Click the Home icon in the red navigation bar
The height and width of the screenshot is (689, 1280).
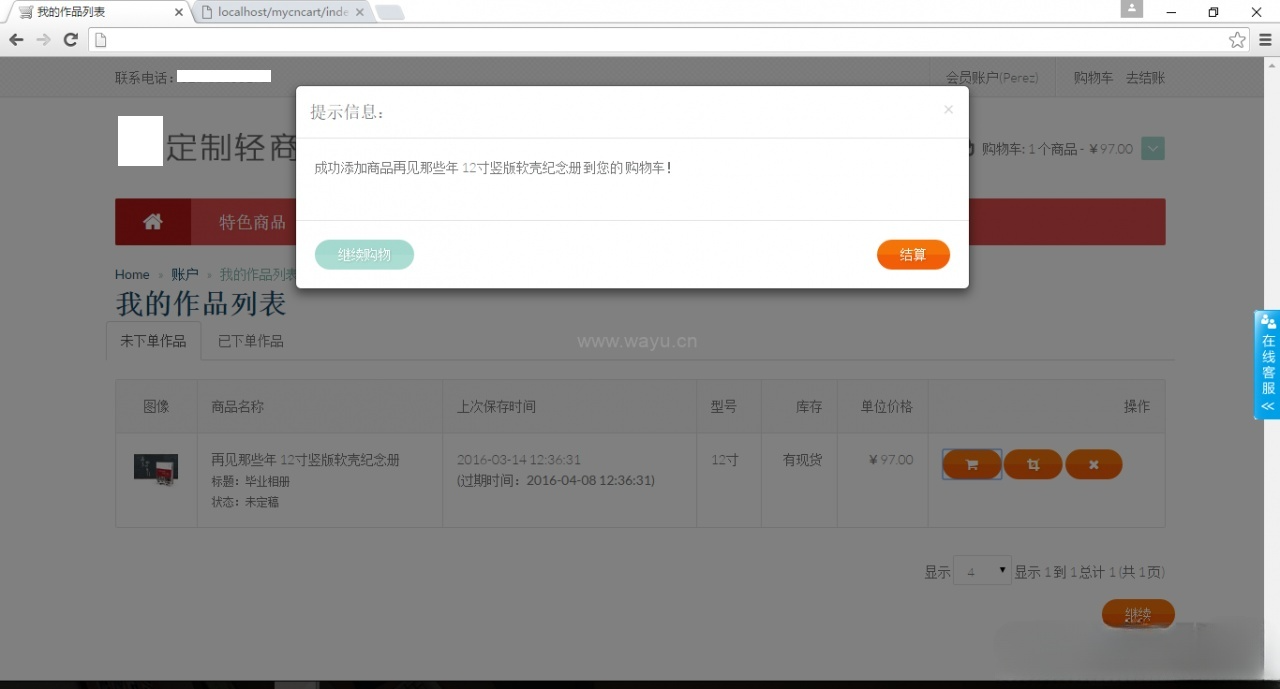pos(152,221)
